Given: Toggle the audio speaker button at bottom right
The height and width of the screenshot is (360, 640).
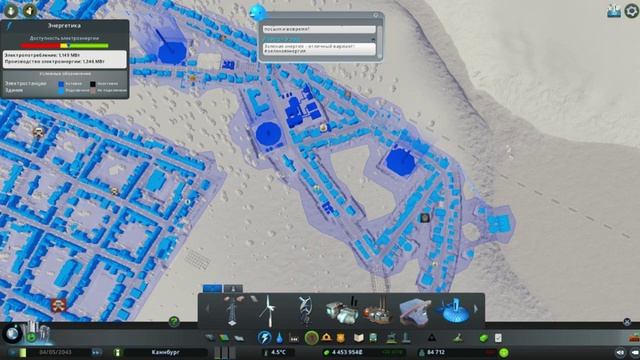Looking at the screenshot, I should click(620, 352).
